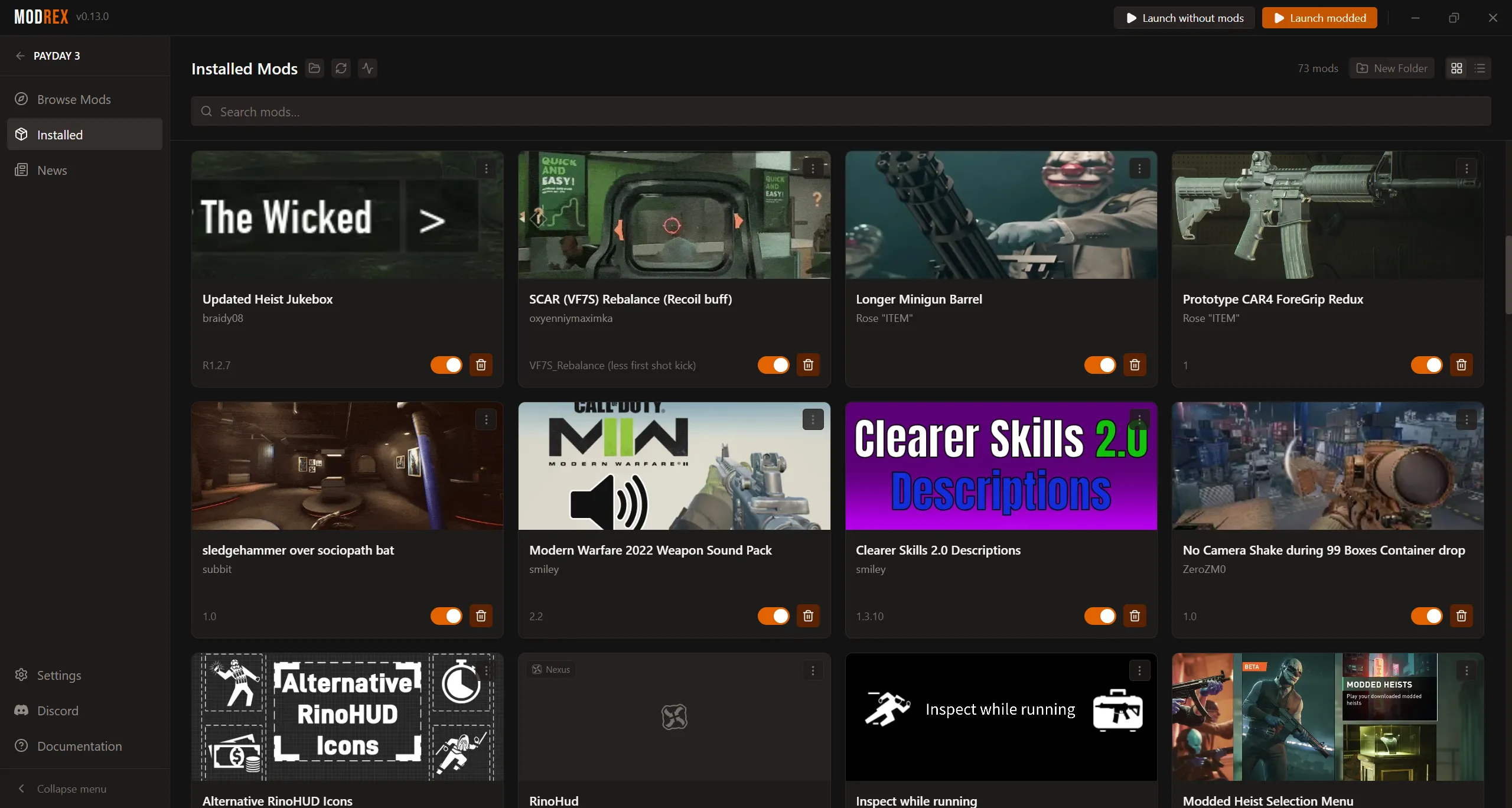This screenshot has height=808, width=1512.
Task: Open options menu on Longer Minigun Barrel card
Action: pos(1139,169)
